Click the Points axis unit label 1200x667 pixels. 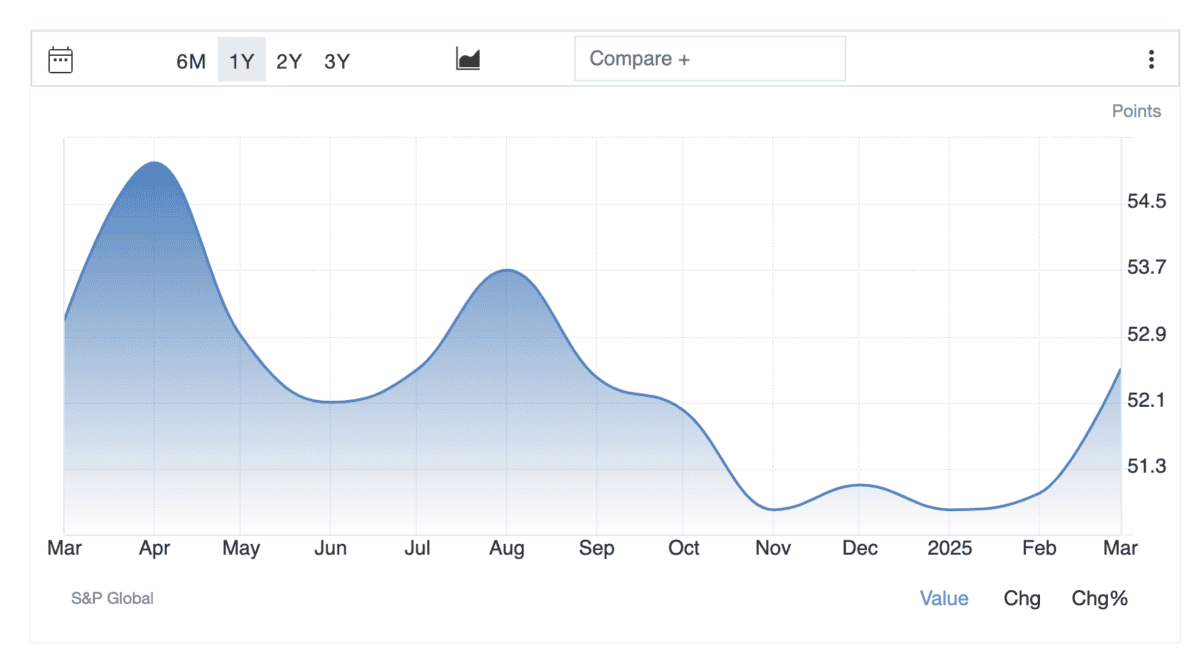[1136, 111]
